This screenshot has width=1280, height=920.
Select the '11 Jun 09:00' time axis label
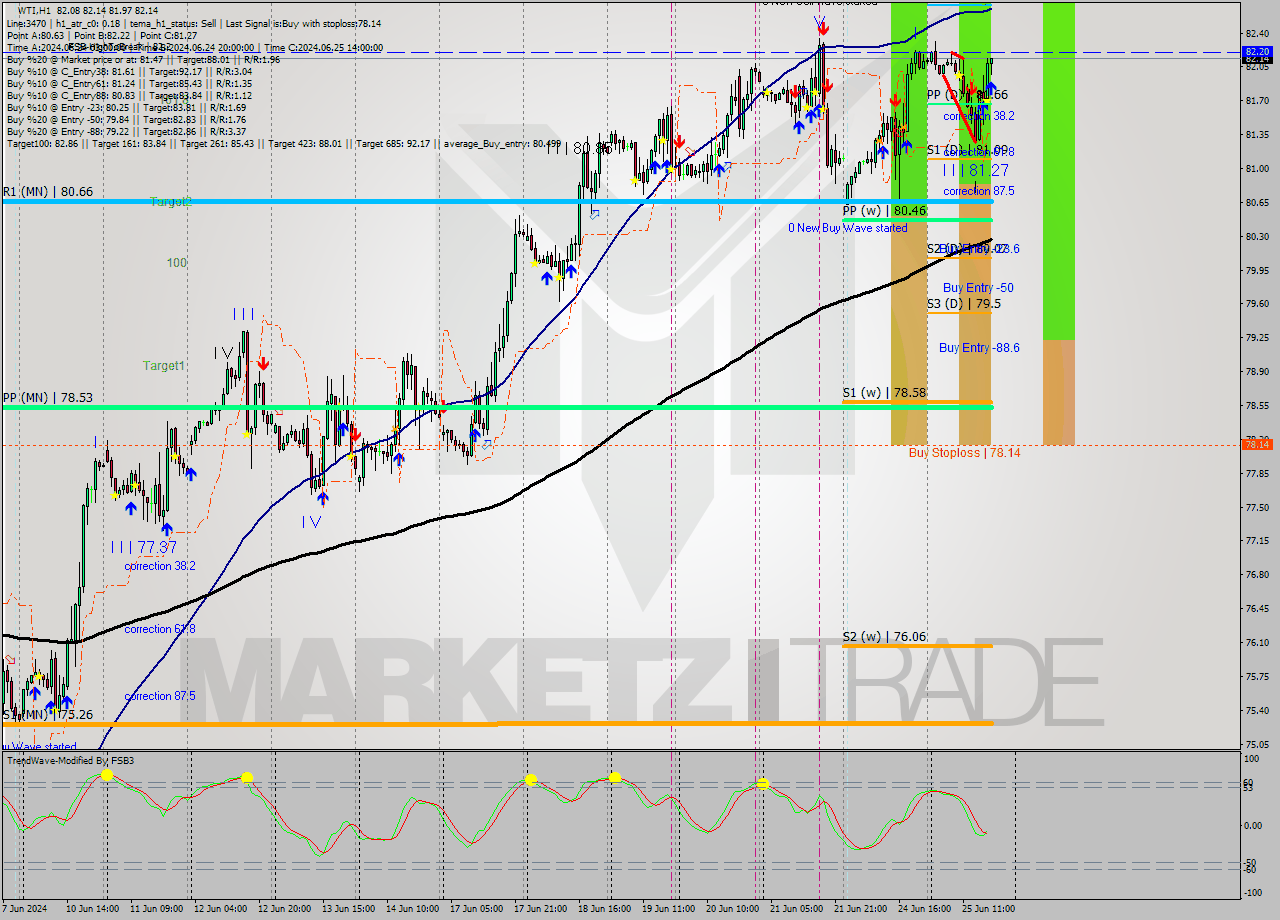click(x=158, y=909)
